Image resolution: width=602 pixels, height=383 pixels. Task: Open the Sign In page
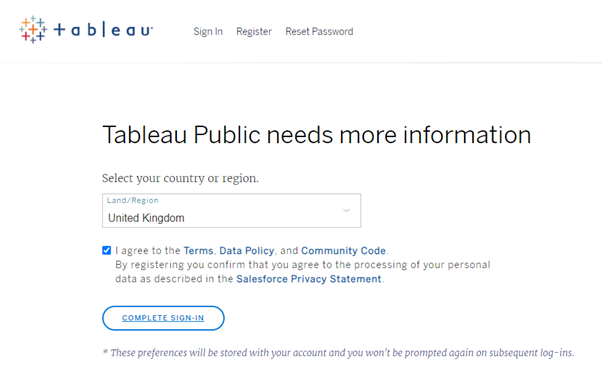click(208, 31)
